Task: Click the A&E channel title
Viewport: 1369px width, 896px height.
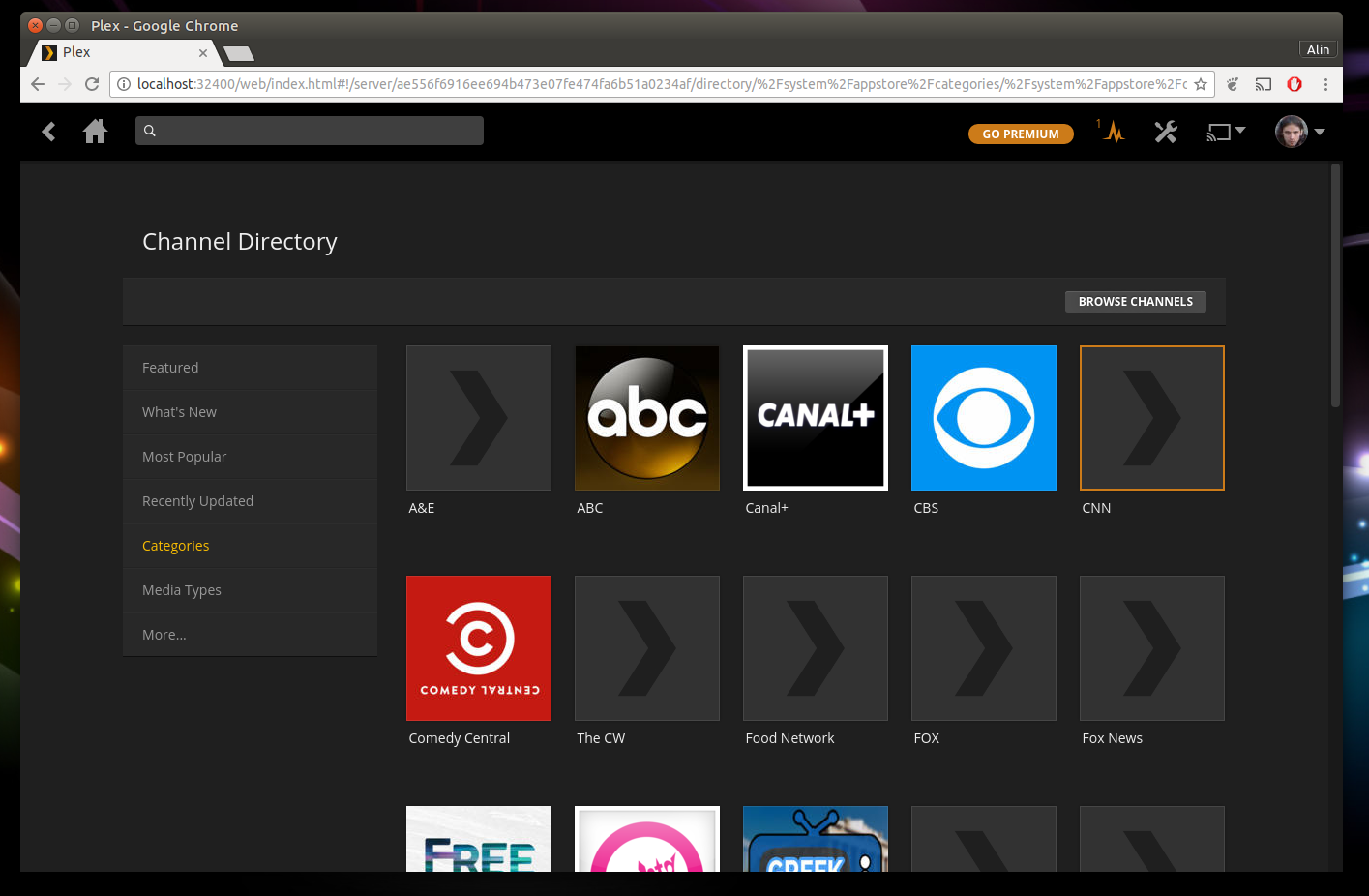Action: point(422,508)
